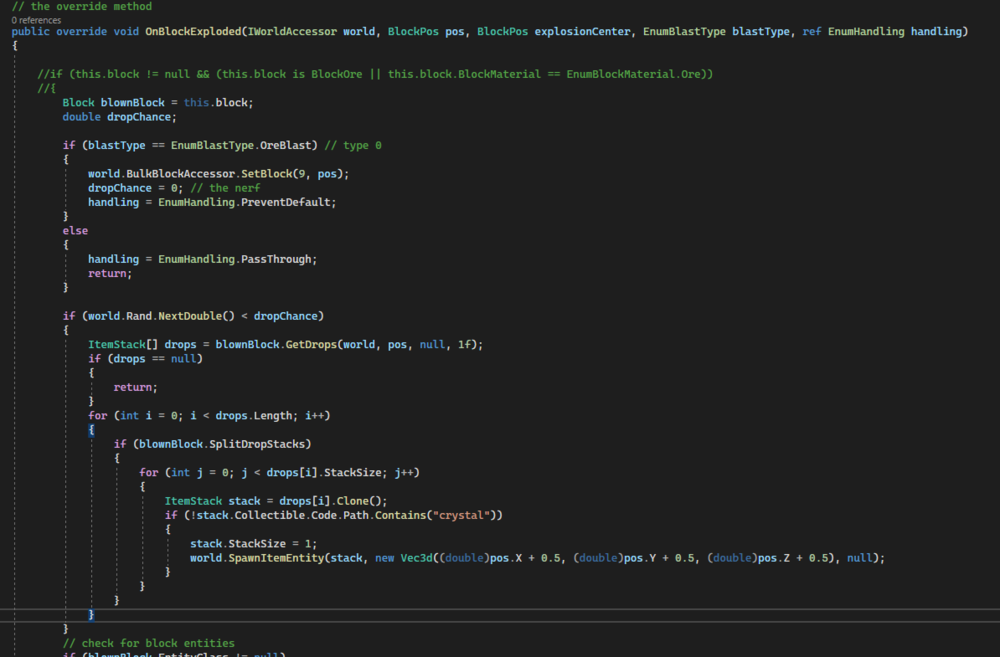Viewport: 1000px width, 657px height.
Task: Click PassThrough in the else block
Action: [x=278, y=259]
